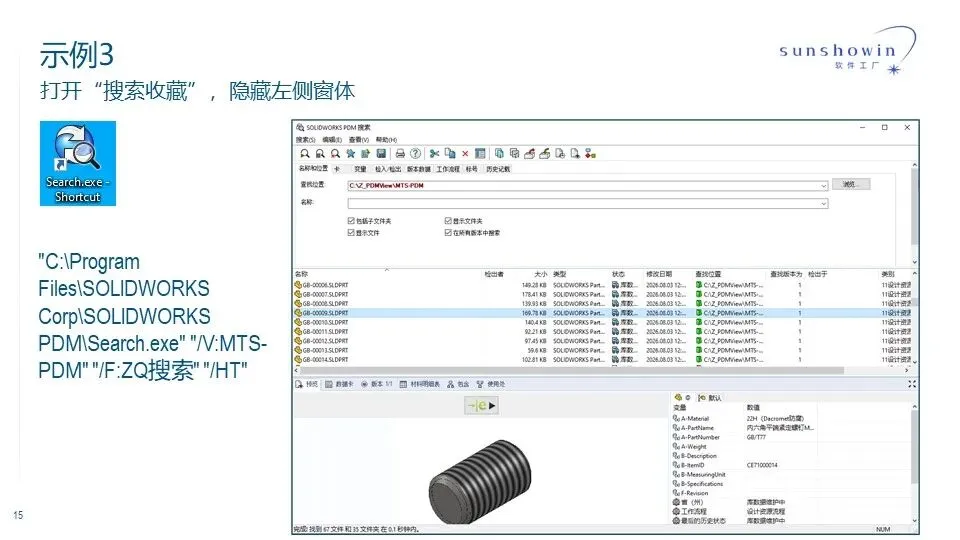
Task: Click the eDrawings play button above the 3D preview
Action: (x=481, y=405)
